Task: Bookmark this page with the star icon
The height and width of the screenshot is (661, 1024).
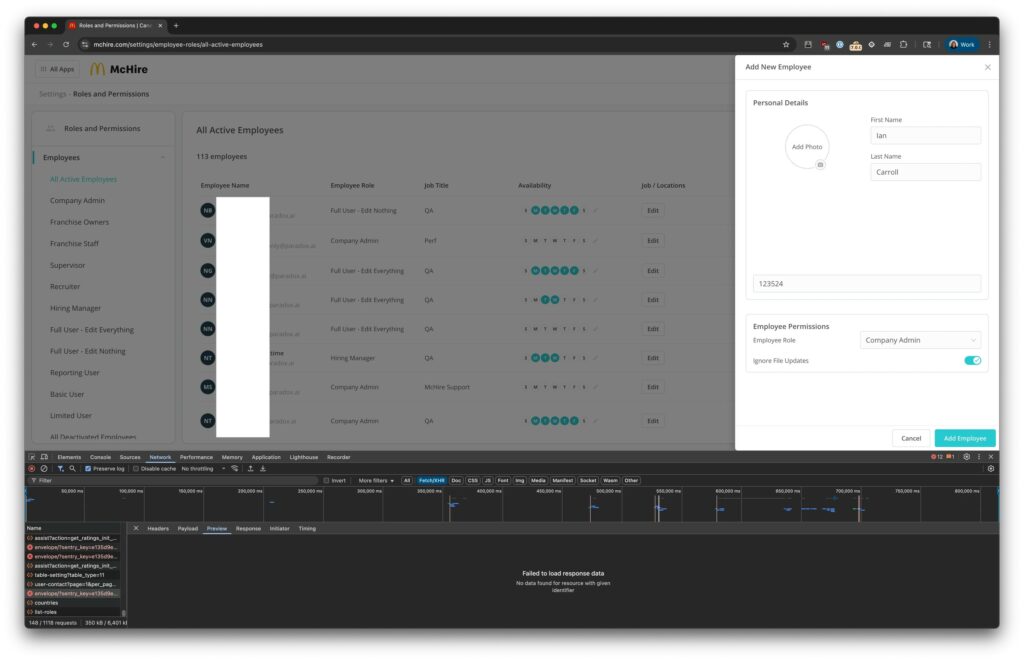Action: pos(786,44)
